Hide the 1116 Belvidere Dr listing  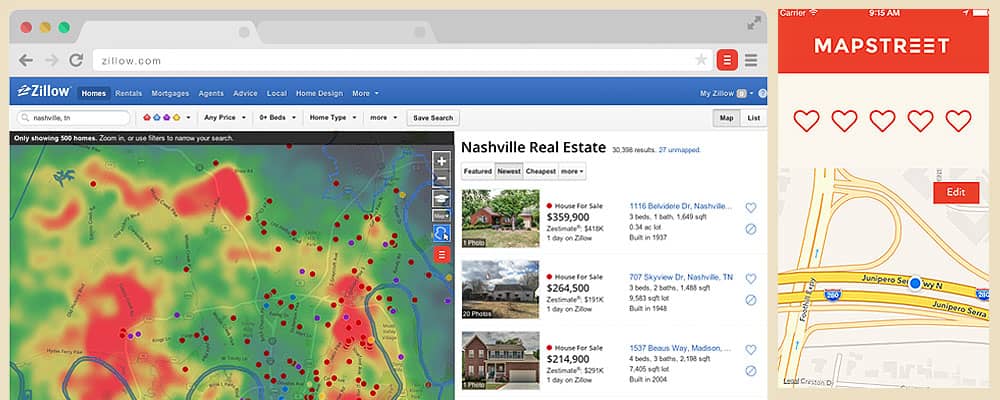coord(751,229)
